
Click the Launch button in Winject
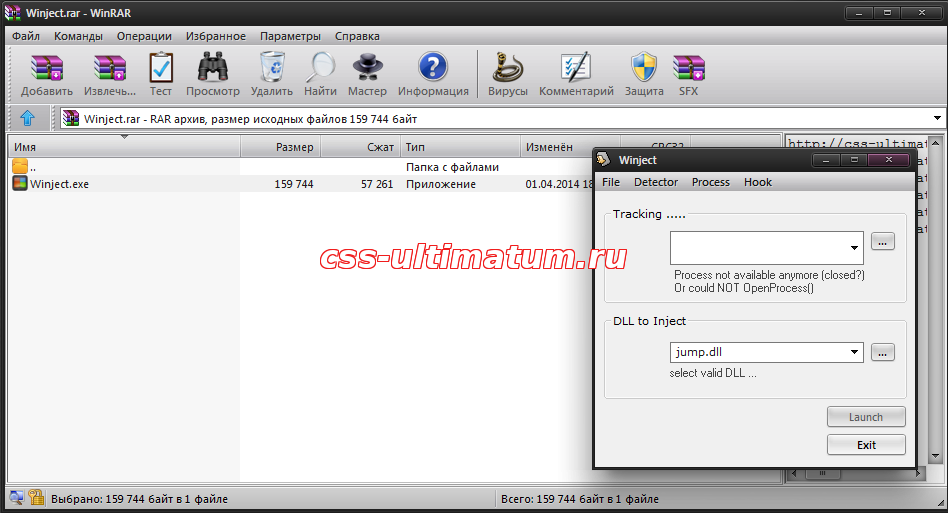[866, 417]
